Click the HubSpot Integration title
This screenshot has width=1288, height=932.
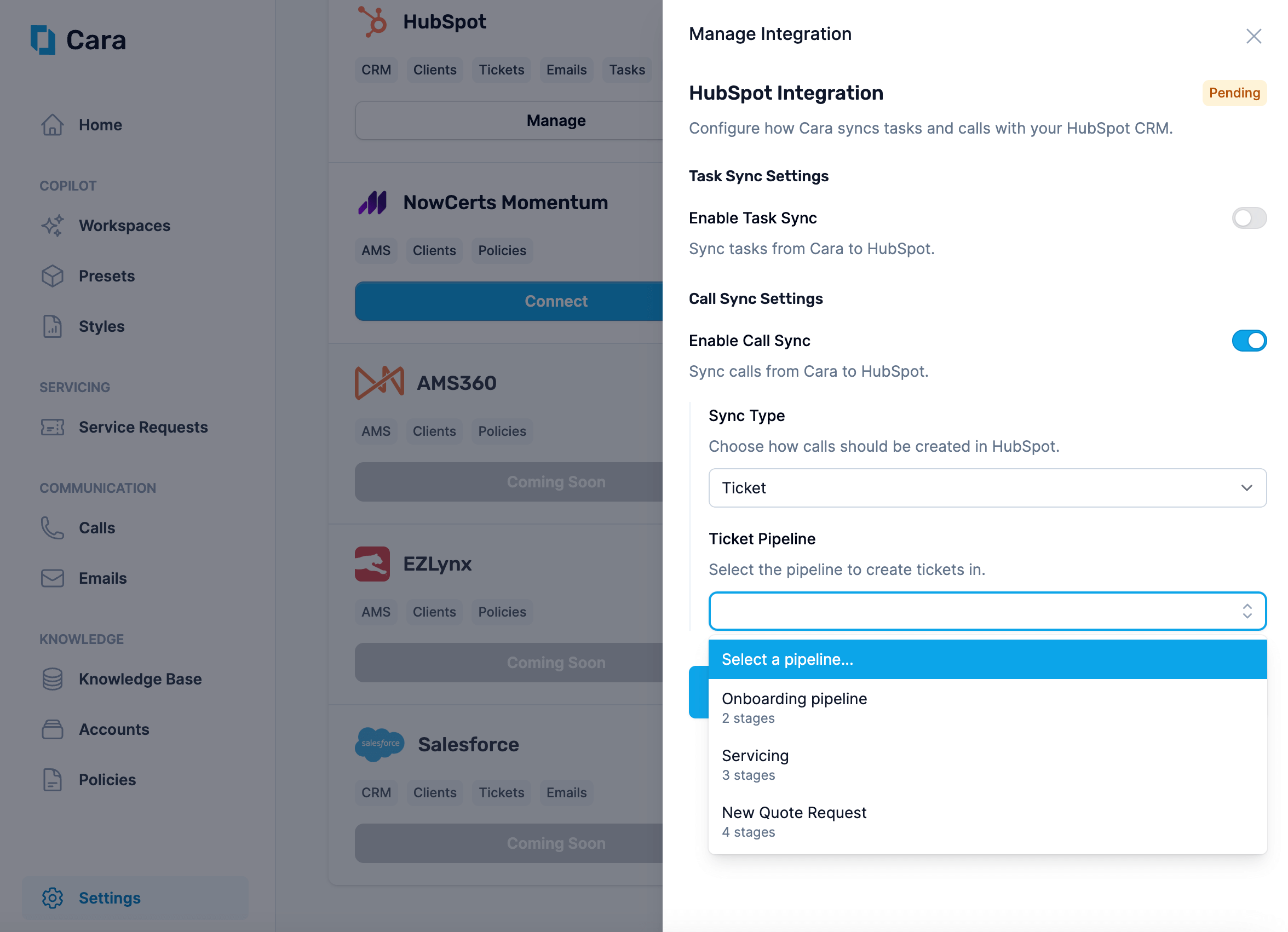coord(786,93)
